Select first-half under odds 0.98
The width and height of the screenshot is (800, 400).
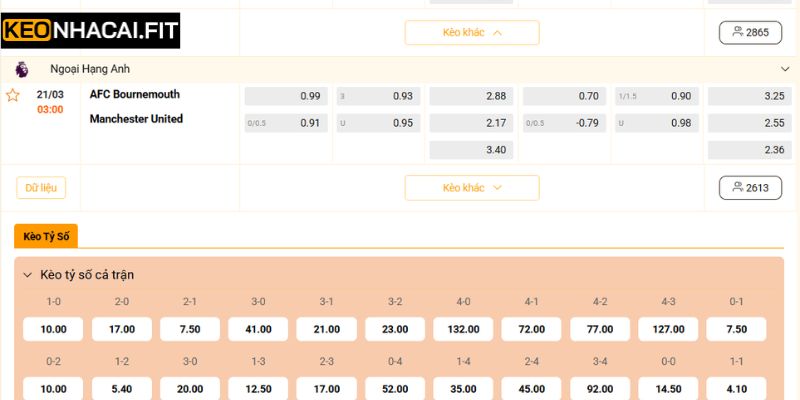(x=657, y=123)
